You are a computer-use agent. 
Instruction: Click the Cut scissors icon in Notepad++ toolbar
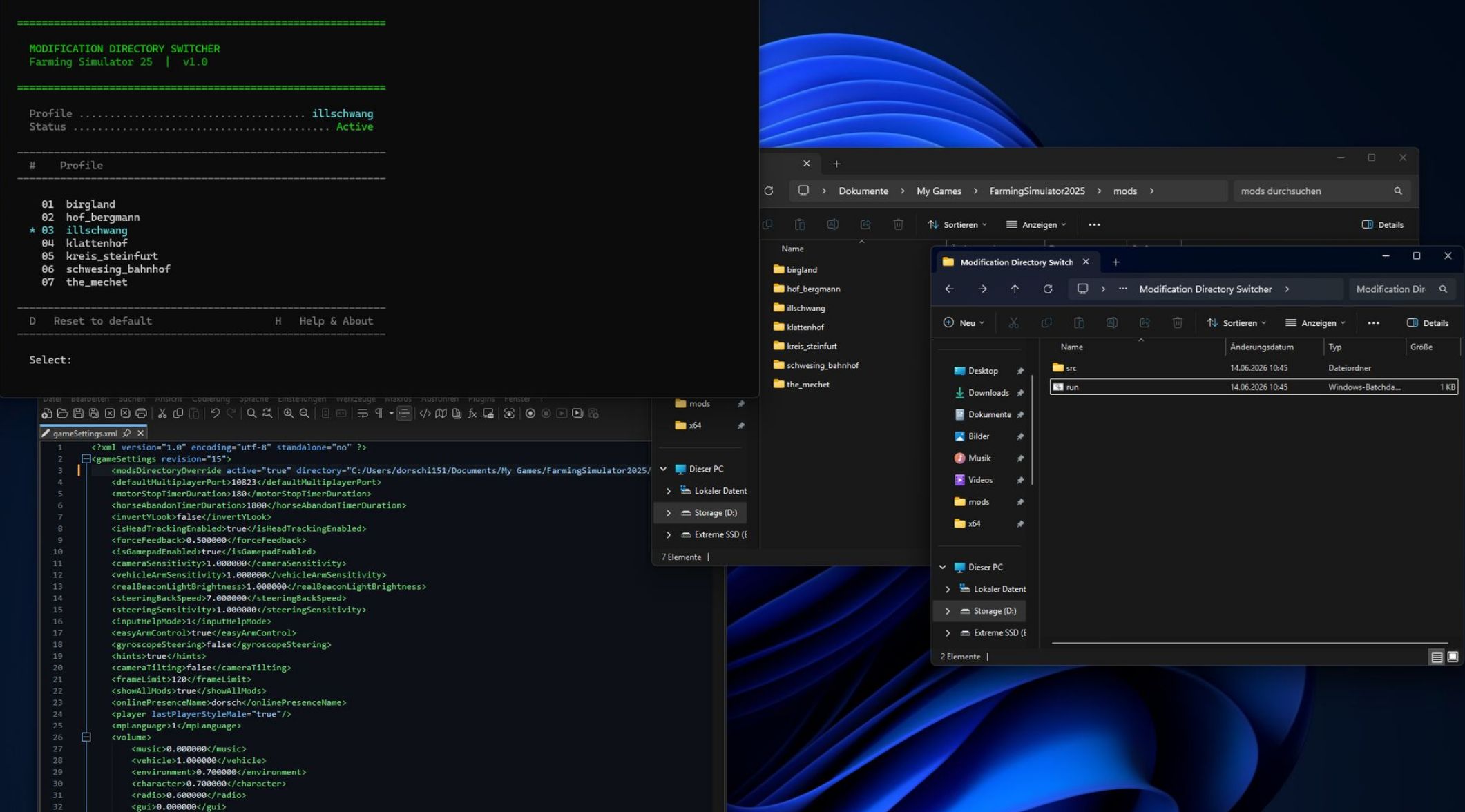[162, 414]
